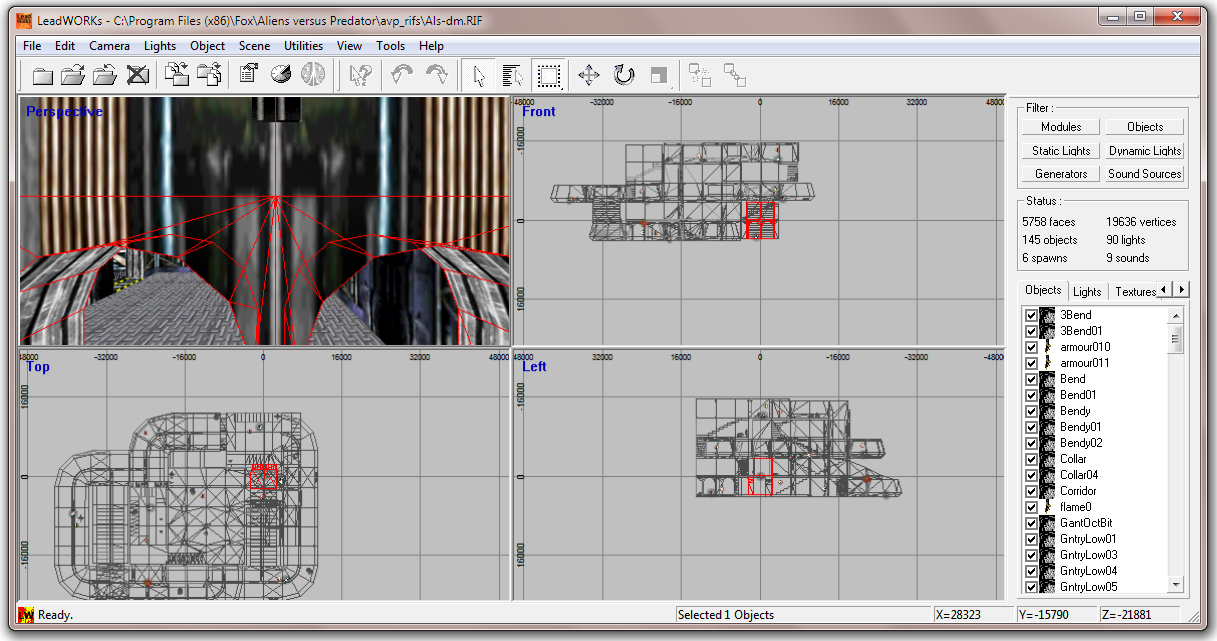Click the object list scrollbar down arrow
This screenshot has height=641, width=1217.
(1175, 585)
